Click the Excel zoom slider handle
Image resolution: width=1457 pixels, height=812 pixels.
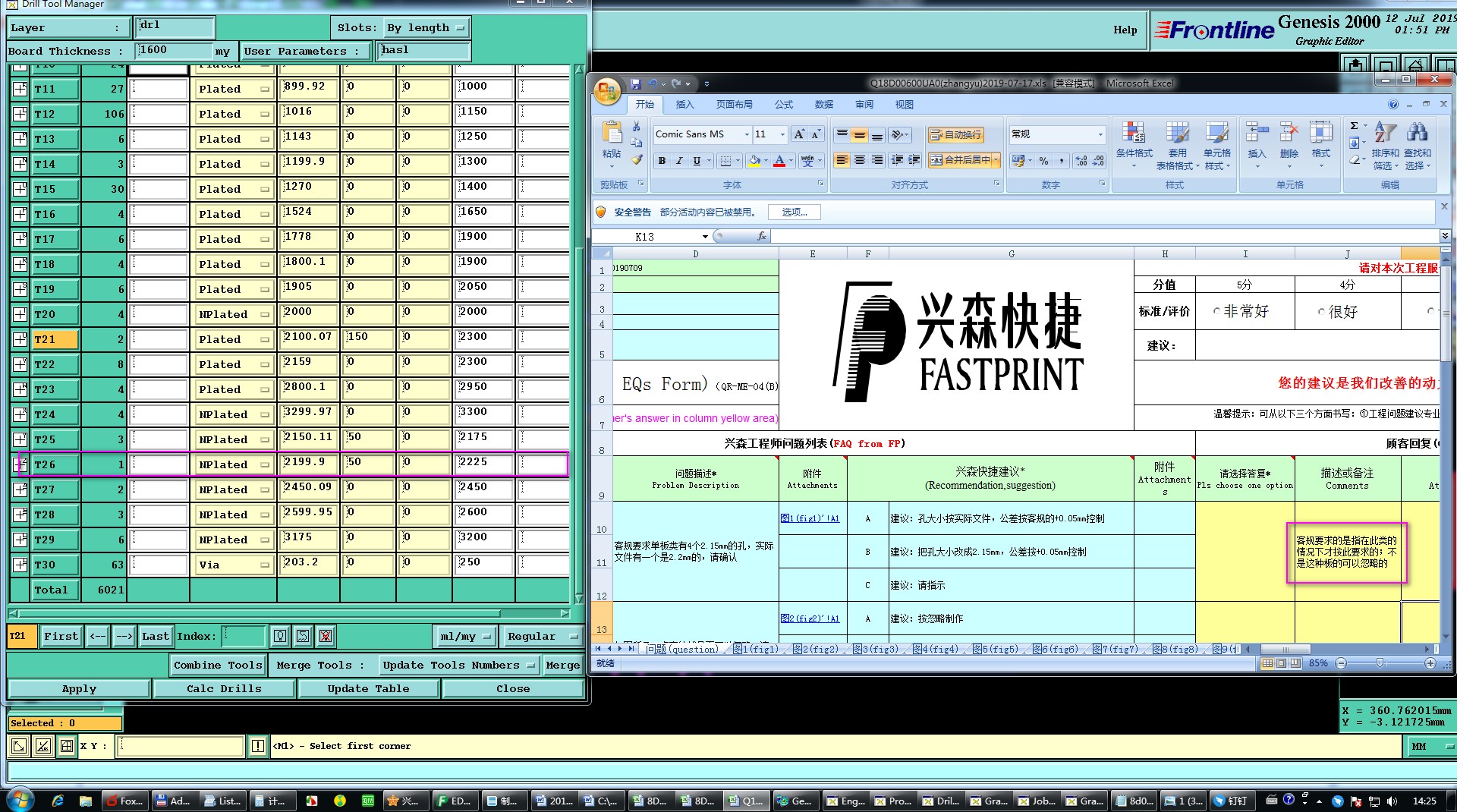1380,663
